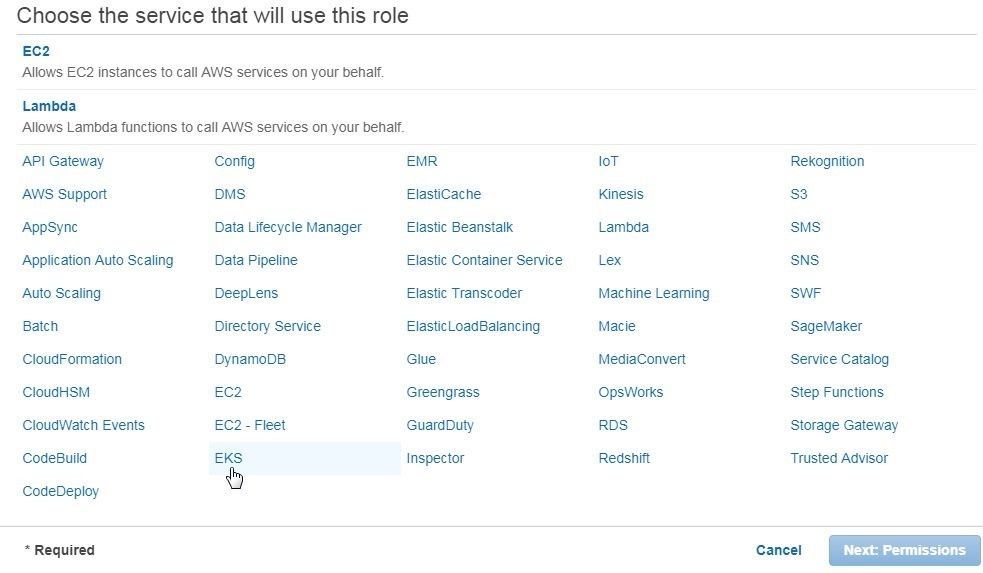Select Trusted Advisor service

click(839, 458)
